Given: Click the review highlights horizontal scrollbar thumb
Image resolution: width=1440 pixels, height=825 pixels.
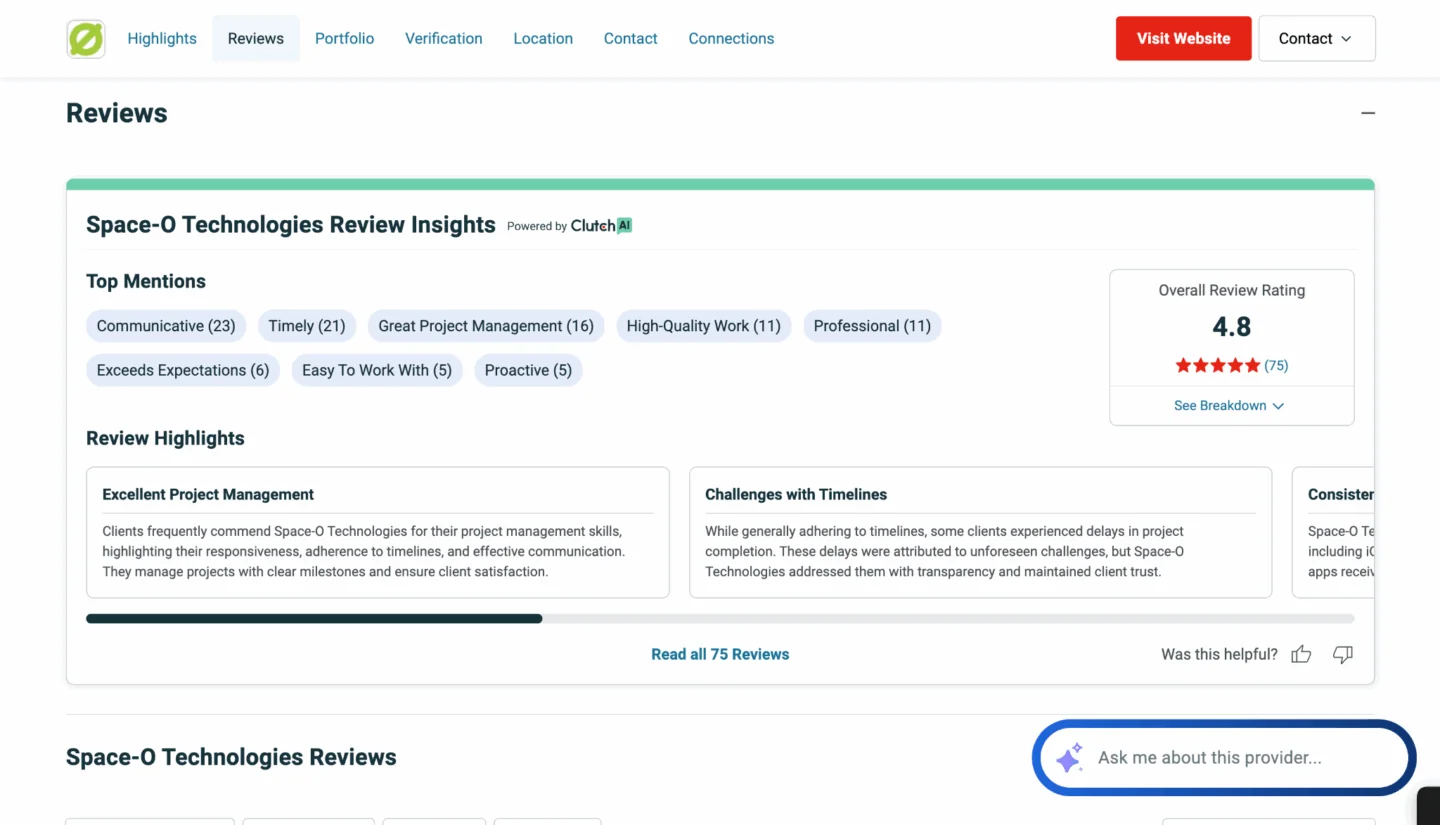Looking at the screenshot, I should coord(314,619).
